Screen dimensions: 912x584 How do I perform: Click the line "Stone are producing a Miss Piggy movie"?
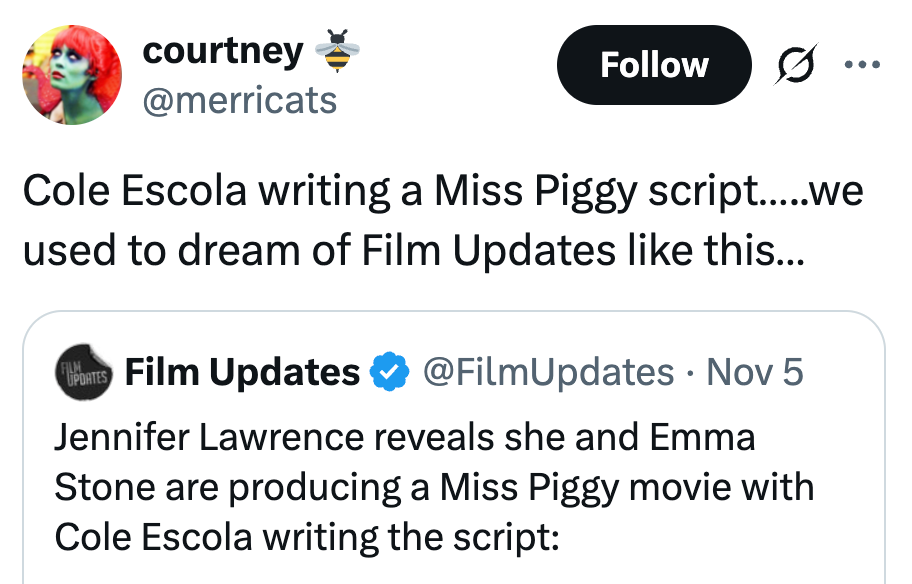click(433, 488)
